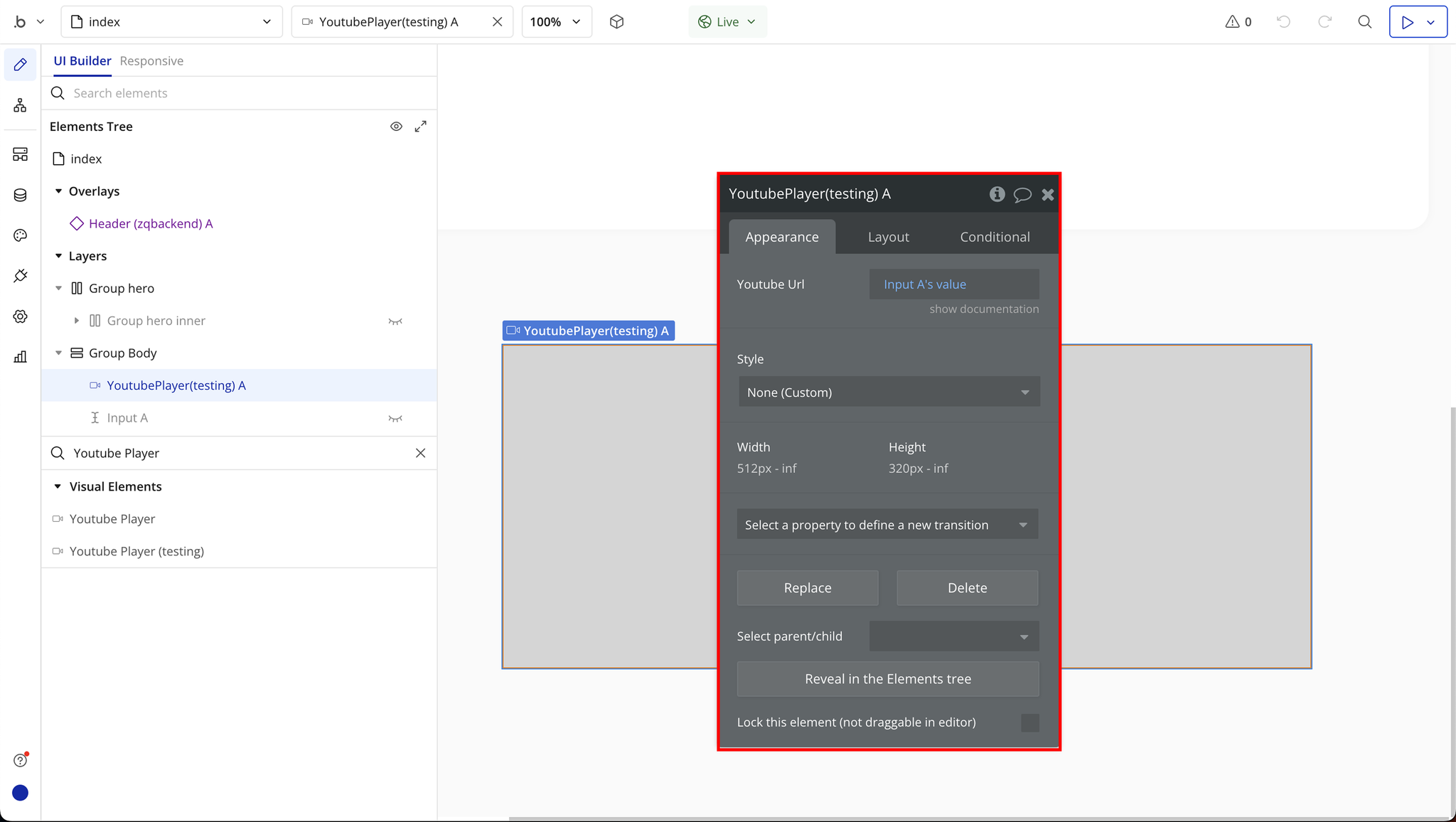Collapse the Group Body tree node

point(59,353)
